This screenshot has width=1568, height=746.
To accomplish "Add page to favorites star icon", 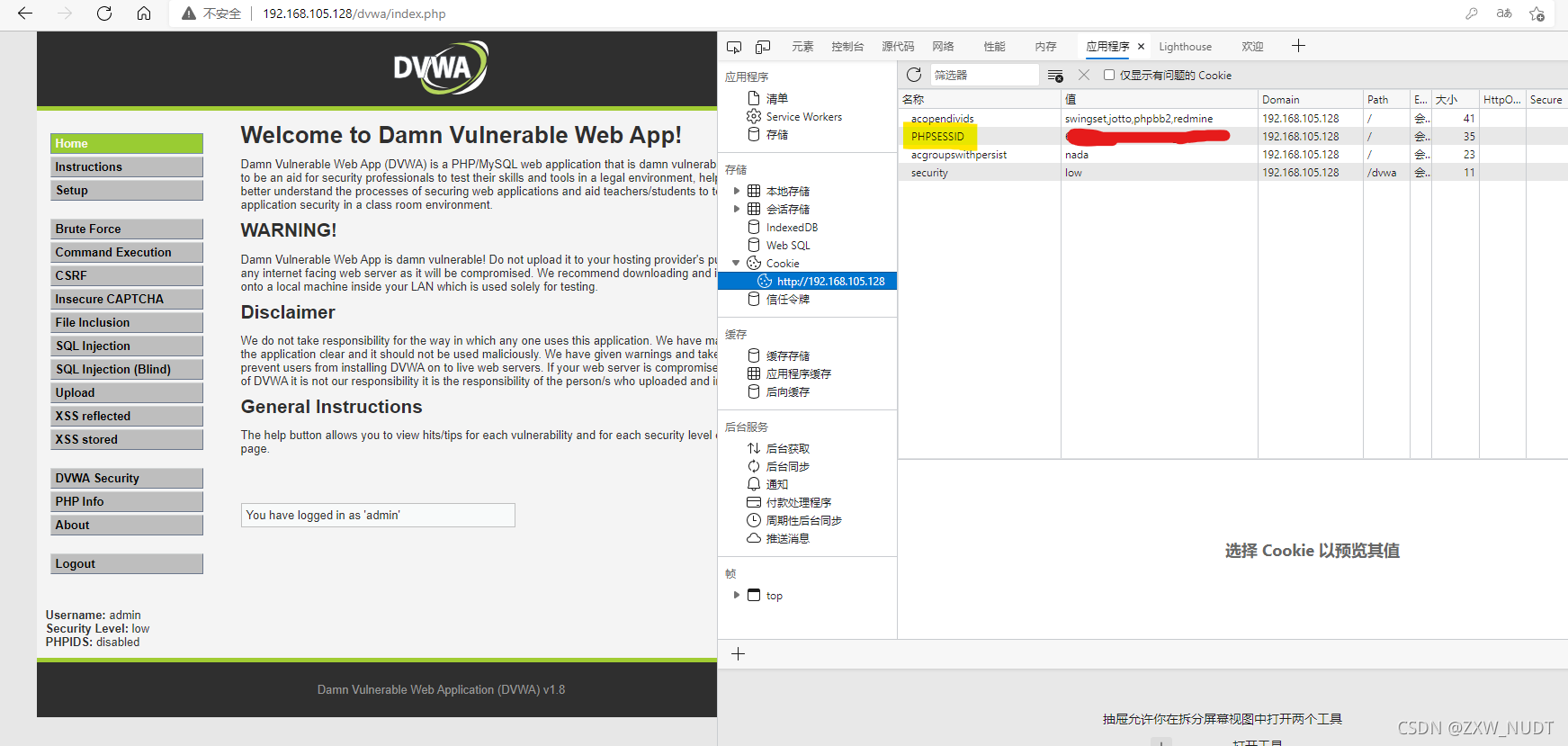I will (x=1537, y=13).
